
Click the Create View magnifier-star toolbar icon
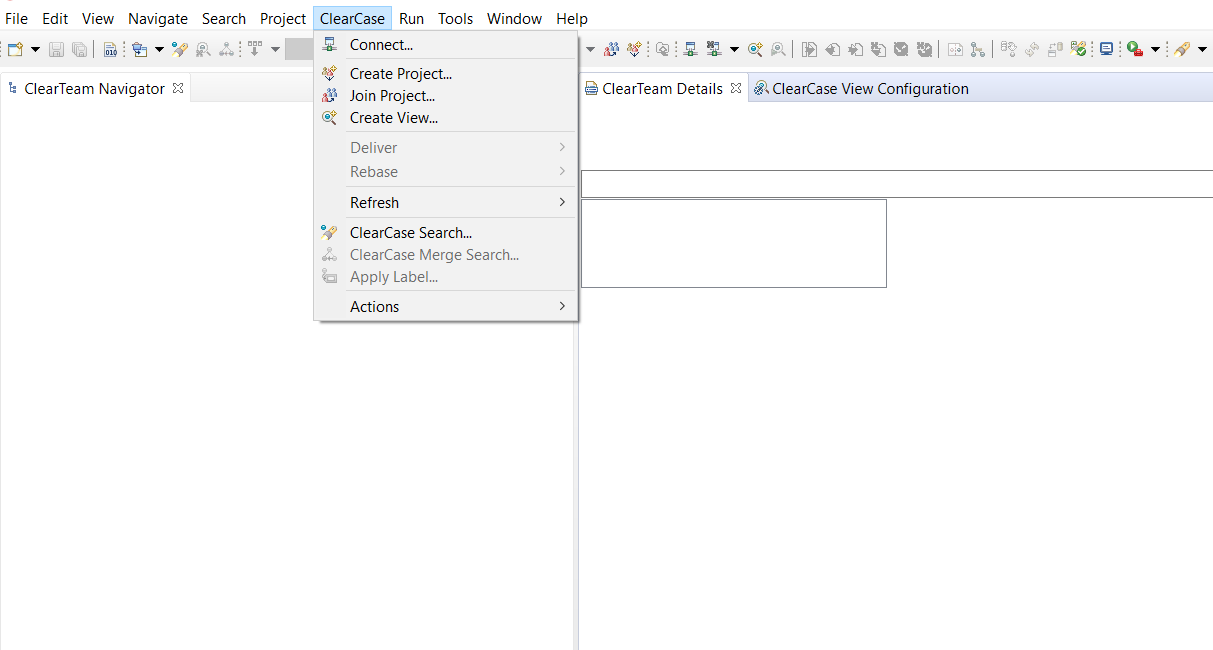pos(755,49)
